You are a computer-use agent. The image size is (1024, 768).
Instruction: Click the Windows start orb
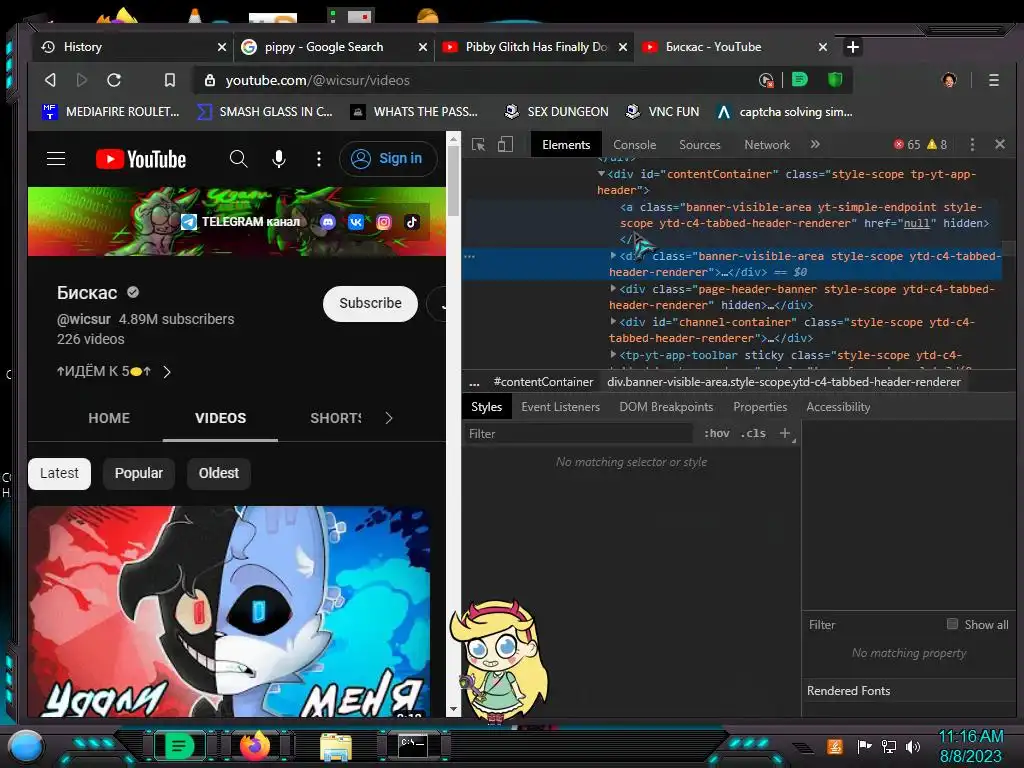click(26, 746)
